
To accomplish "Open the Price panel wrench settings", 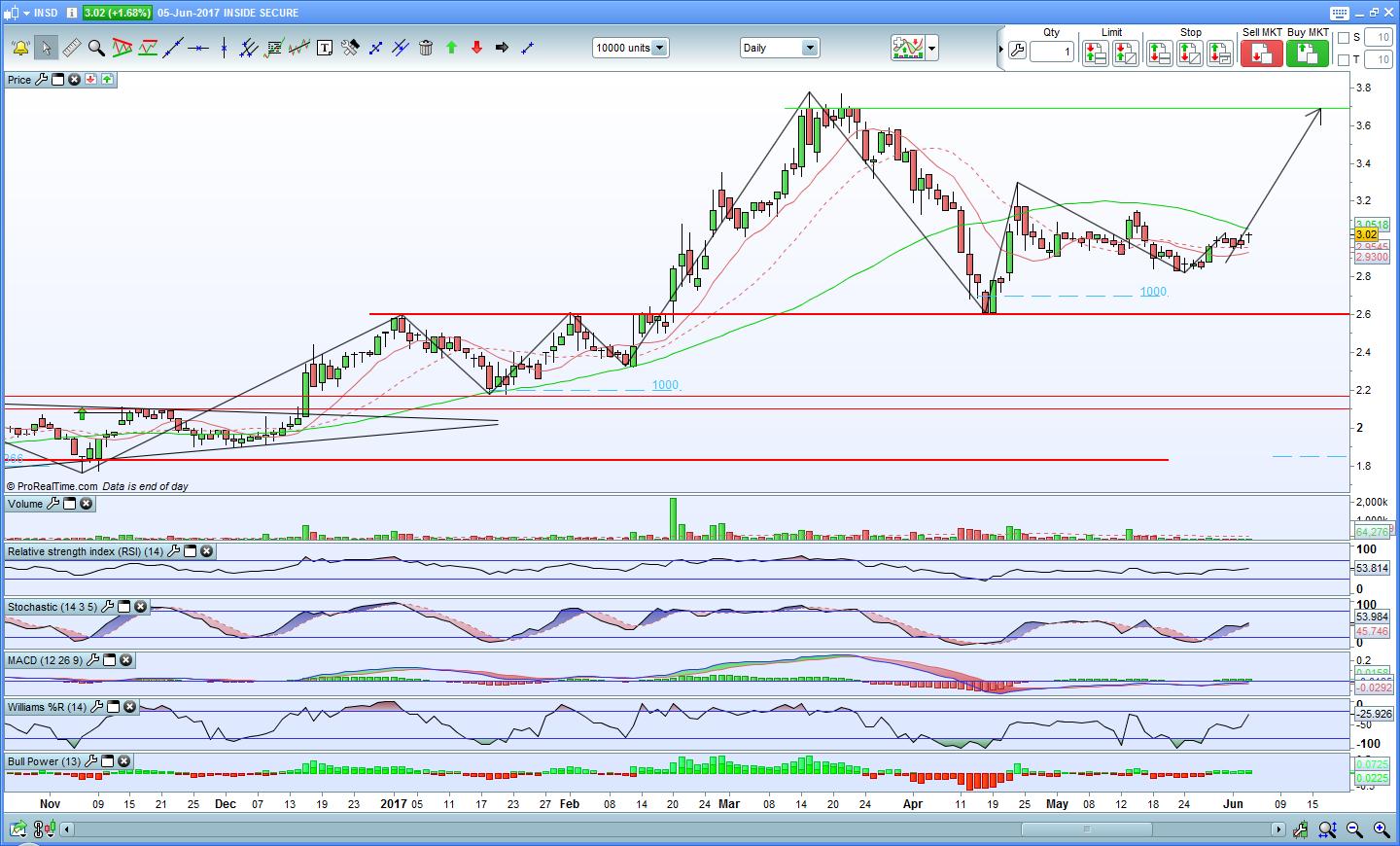I will click(x=41, y=80).
